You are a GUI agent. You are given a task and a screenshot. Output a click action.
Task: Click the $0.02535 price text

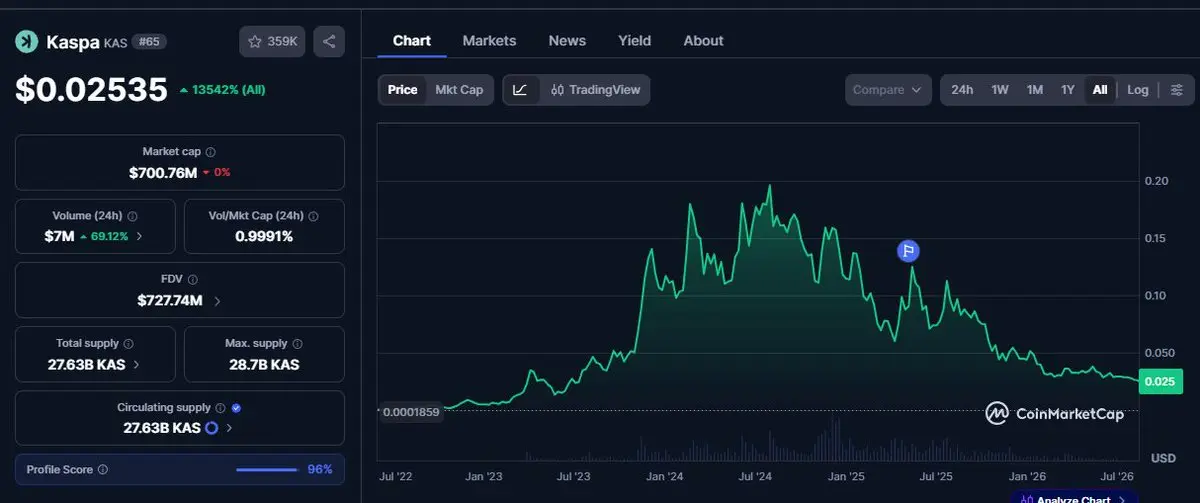[91, 90]
